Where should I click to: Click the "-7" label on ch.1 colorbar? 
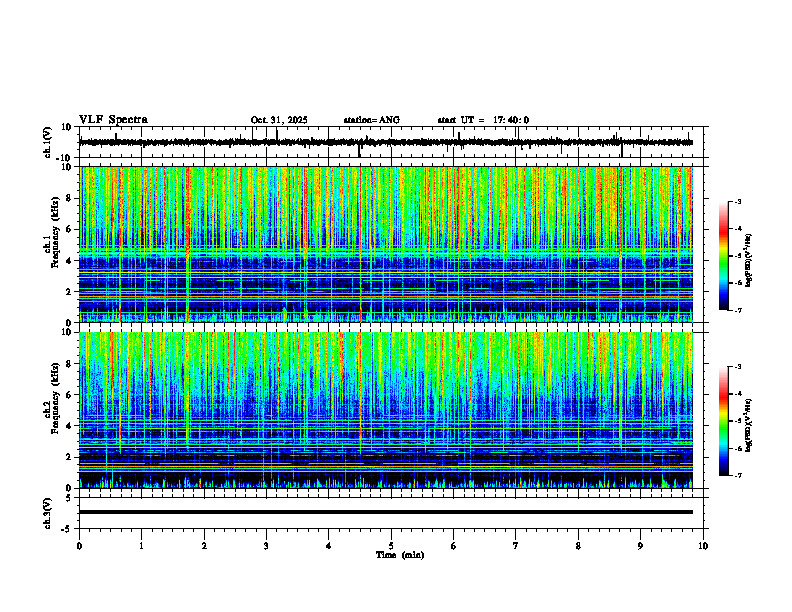(737, 310)
